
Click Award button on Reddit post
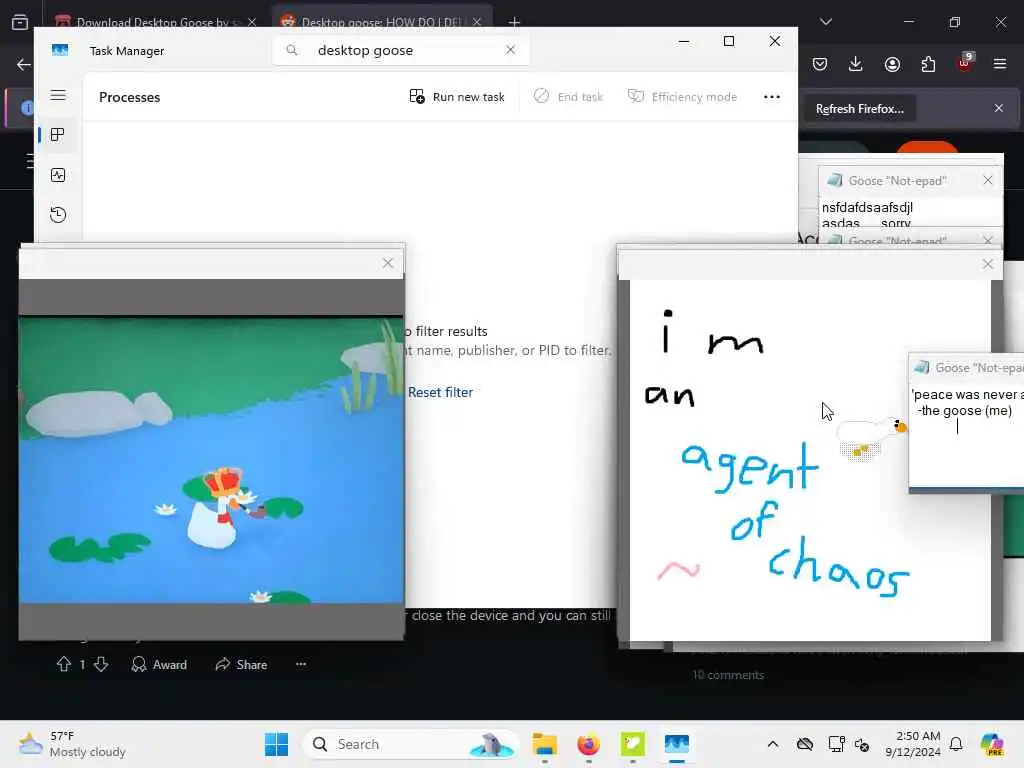point(159,664)
